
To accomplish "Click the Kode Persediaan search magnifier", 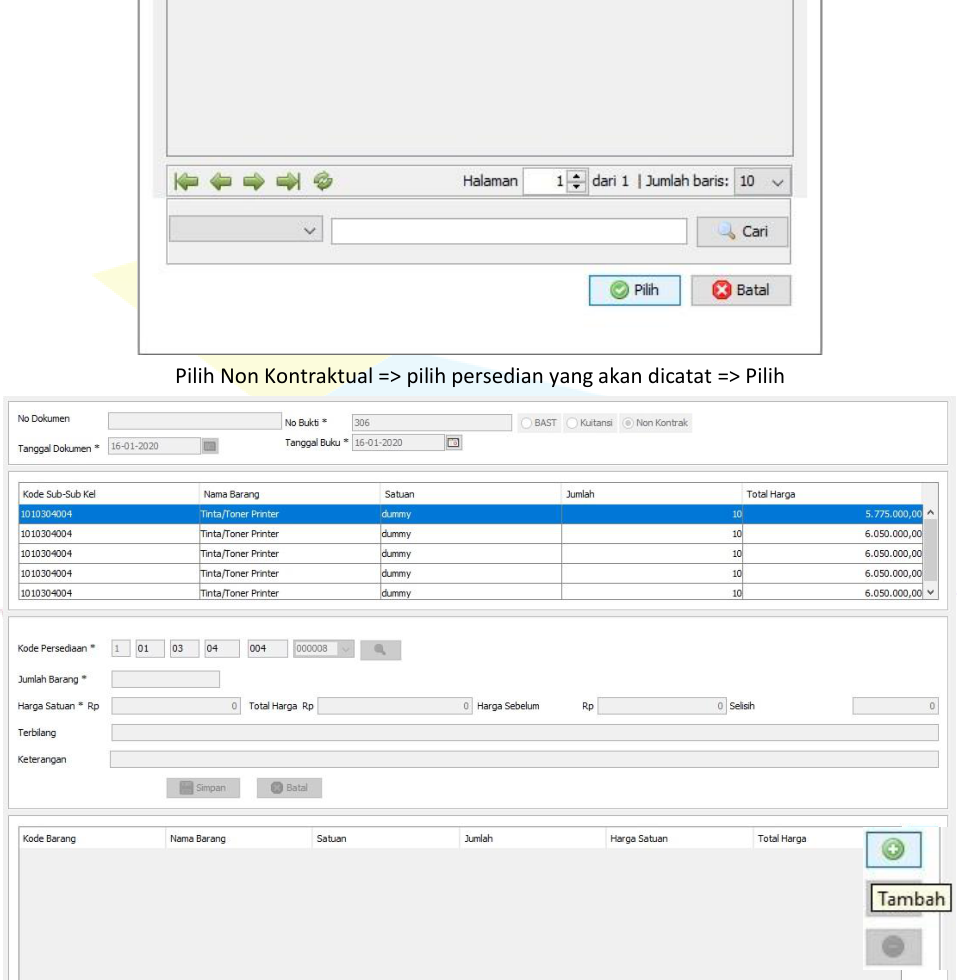I will tap(380, 650).
